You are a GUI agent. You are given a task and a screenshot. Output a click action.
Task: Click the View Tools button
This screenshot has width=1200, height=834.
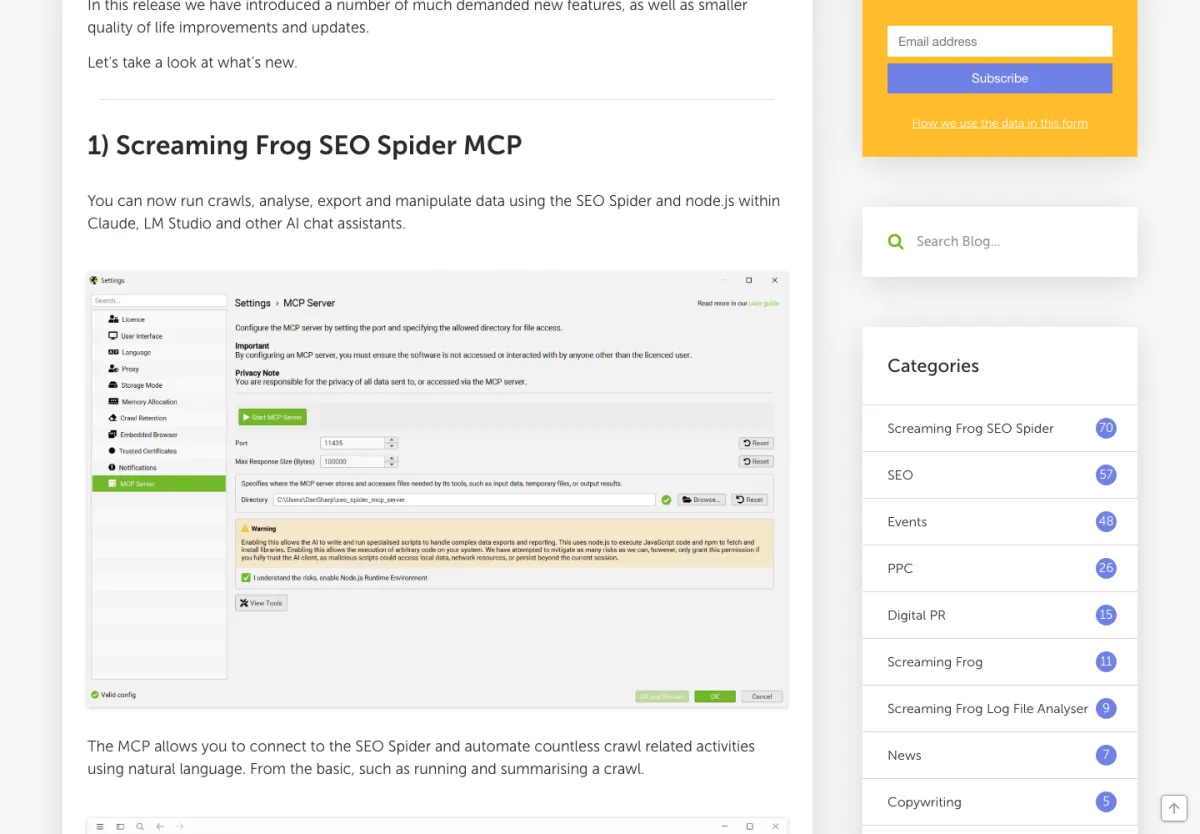[x=261, y=603]
